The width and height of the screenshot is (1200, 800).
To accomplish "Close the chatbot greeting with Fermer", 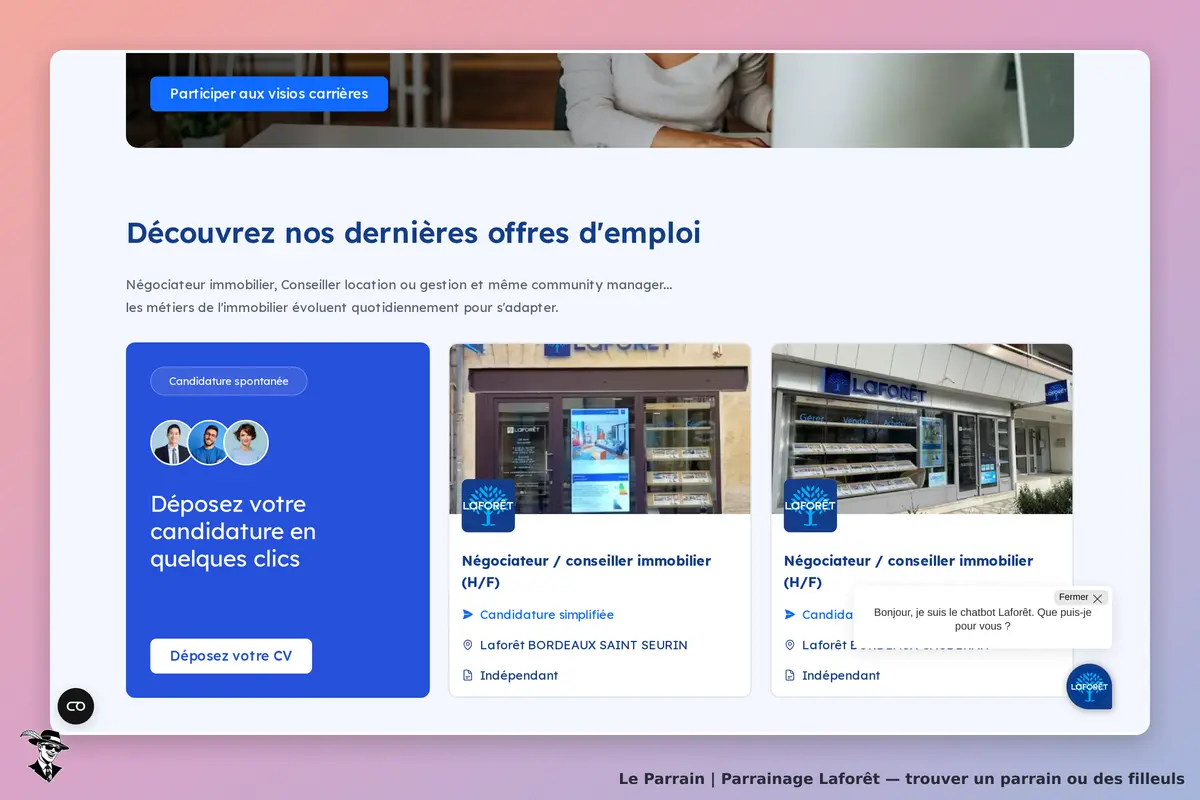I will pos(1081,598).
